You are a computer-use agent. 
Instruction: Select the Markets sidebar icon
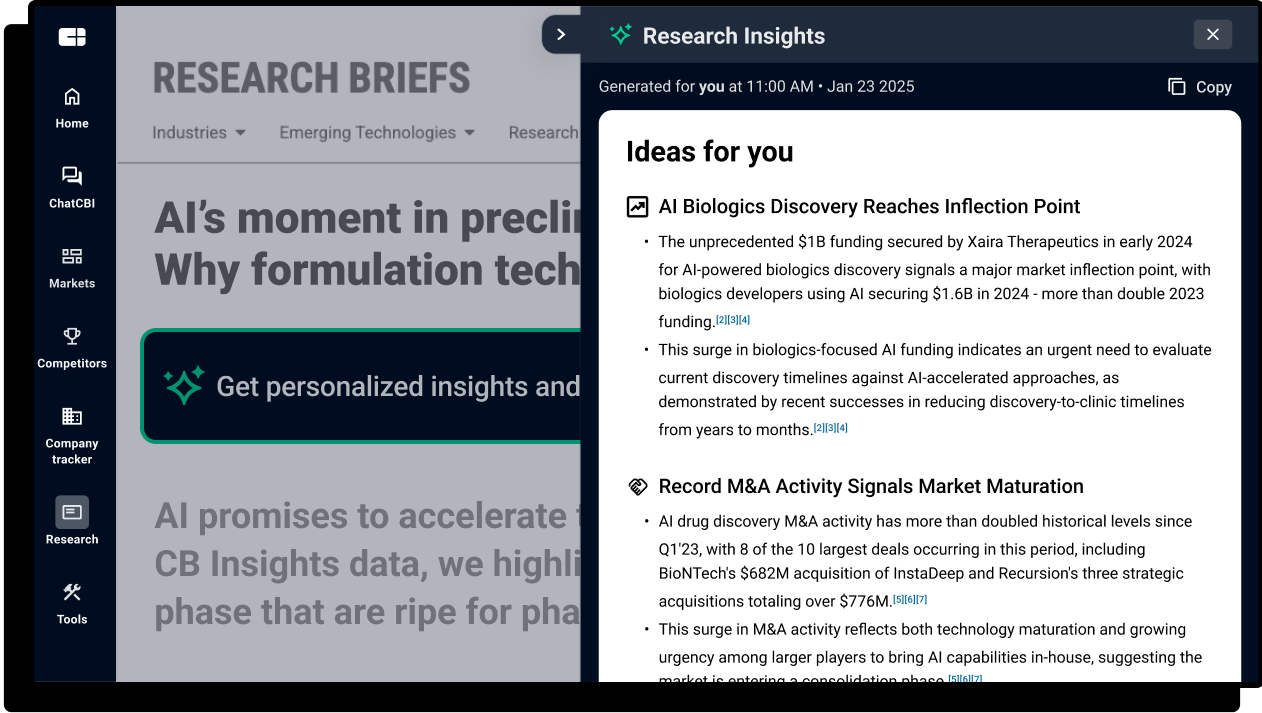[71, 268]
